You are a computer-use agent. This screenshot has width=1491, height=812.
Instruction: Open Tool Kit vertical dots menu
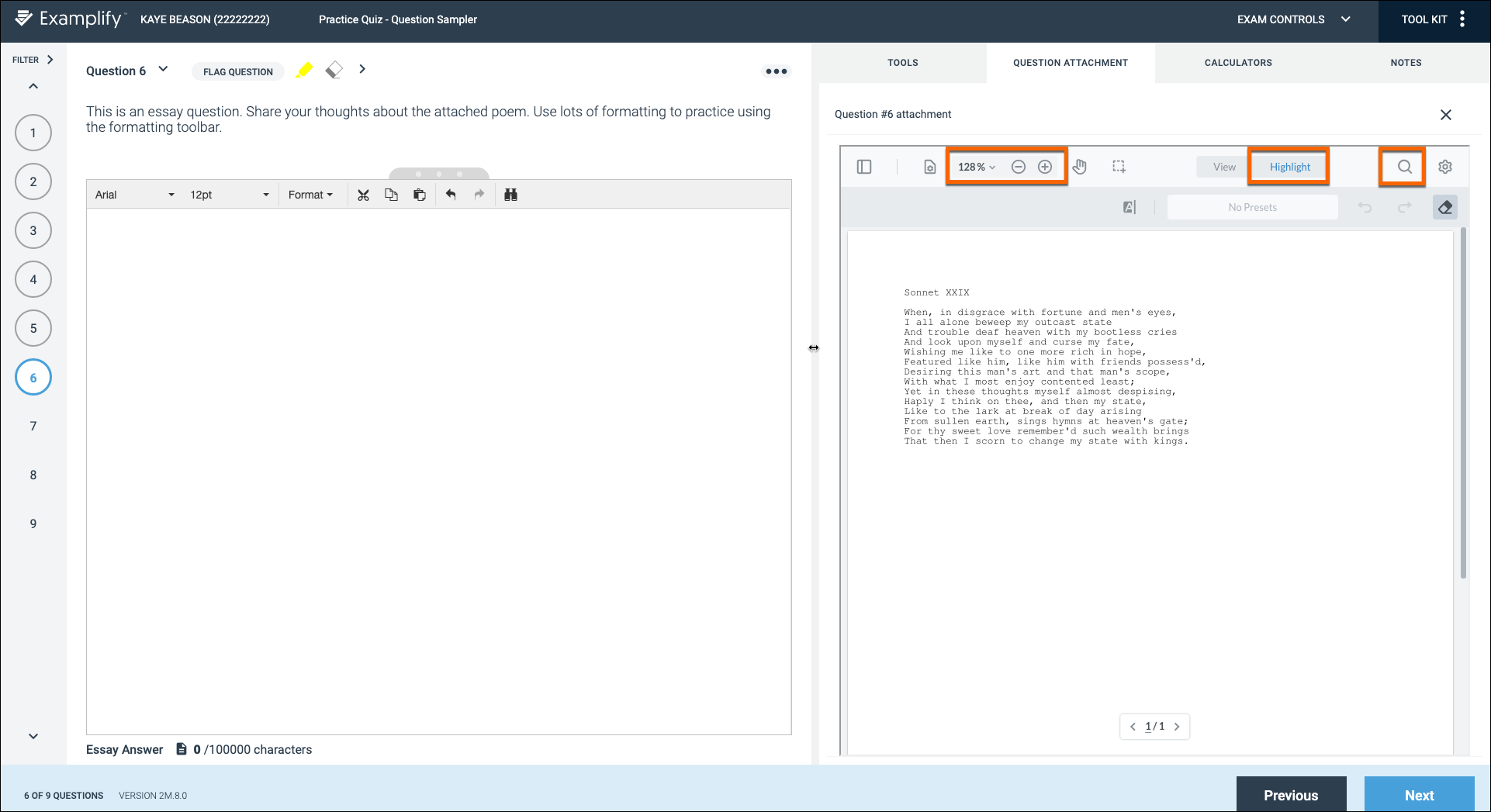(1462, 19)
